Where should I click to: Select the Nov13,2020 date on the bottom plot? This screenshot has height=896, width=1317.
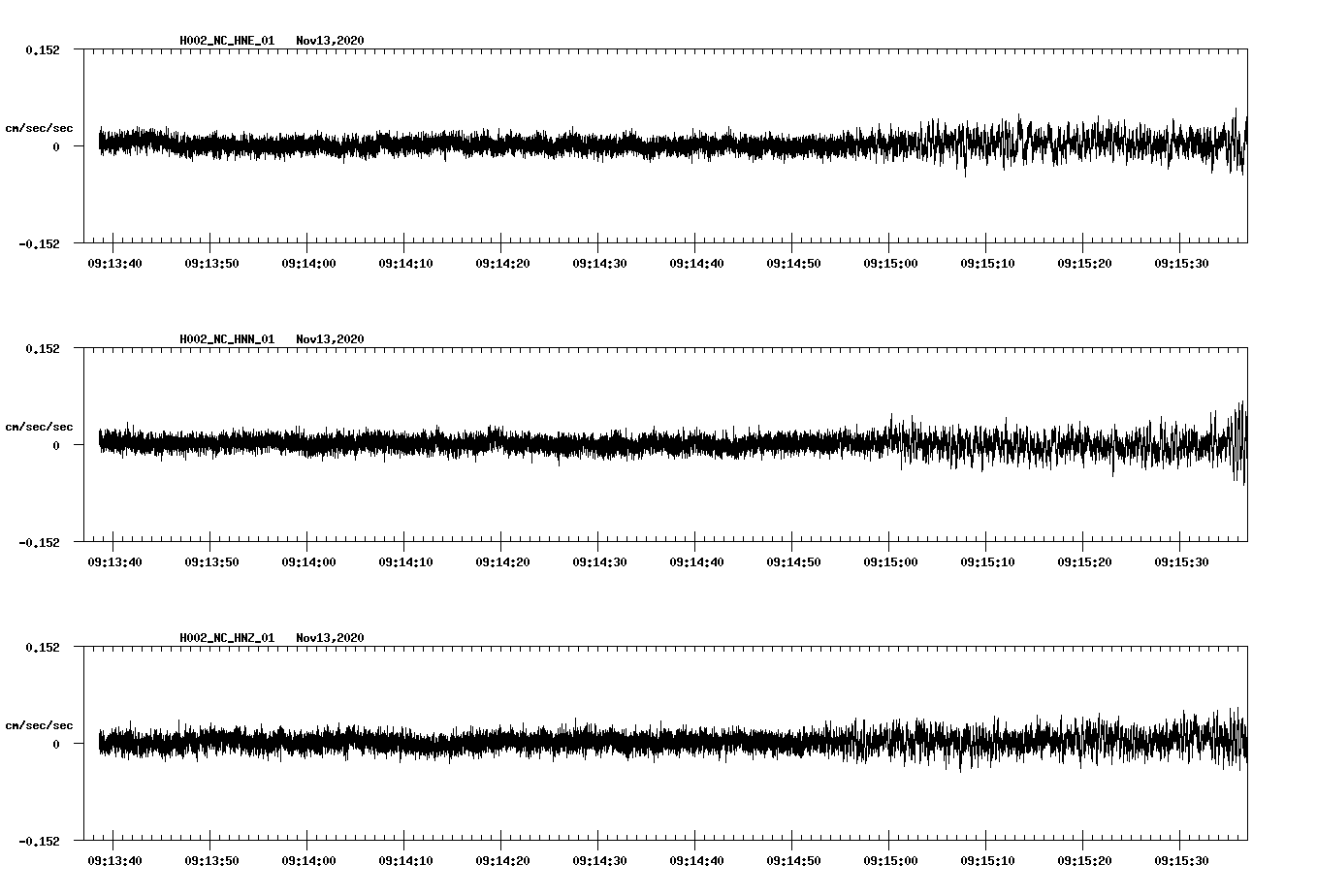point(330,636)
